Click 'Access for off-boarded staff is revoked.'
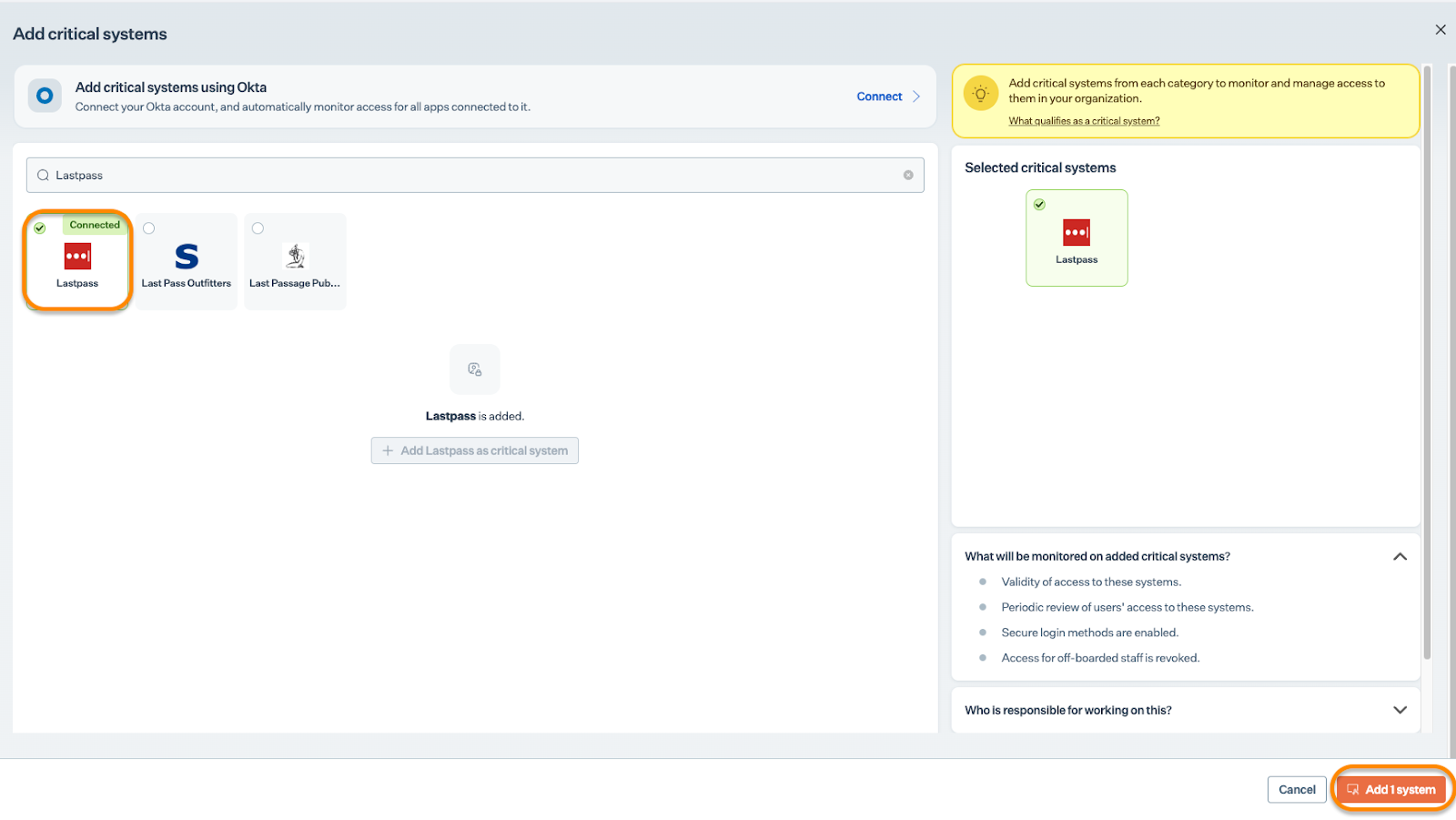 coord(1100,659)
